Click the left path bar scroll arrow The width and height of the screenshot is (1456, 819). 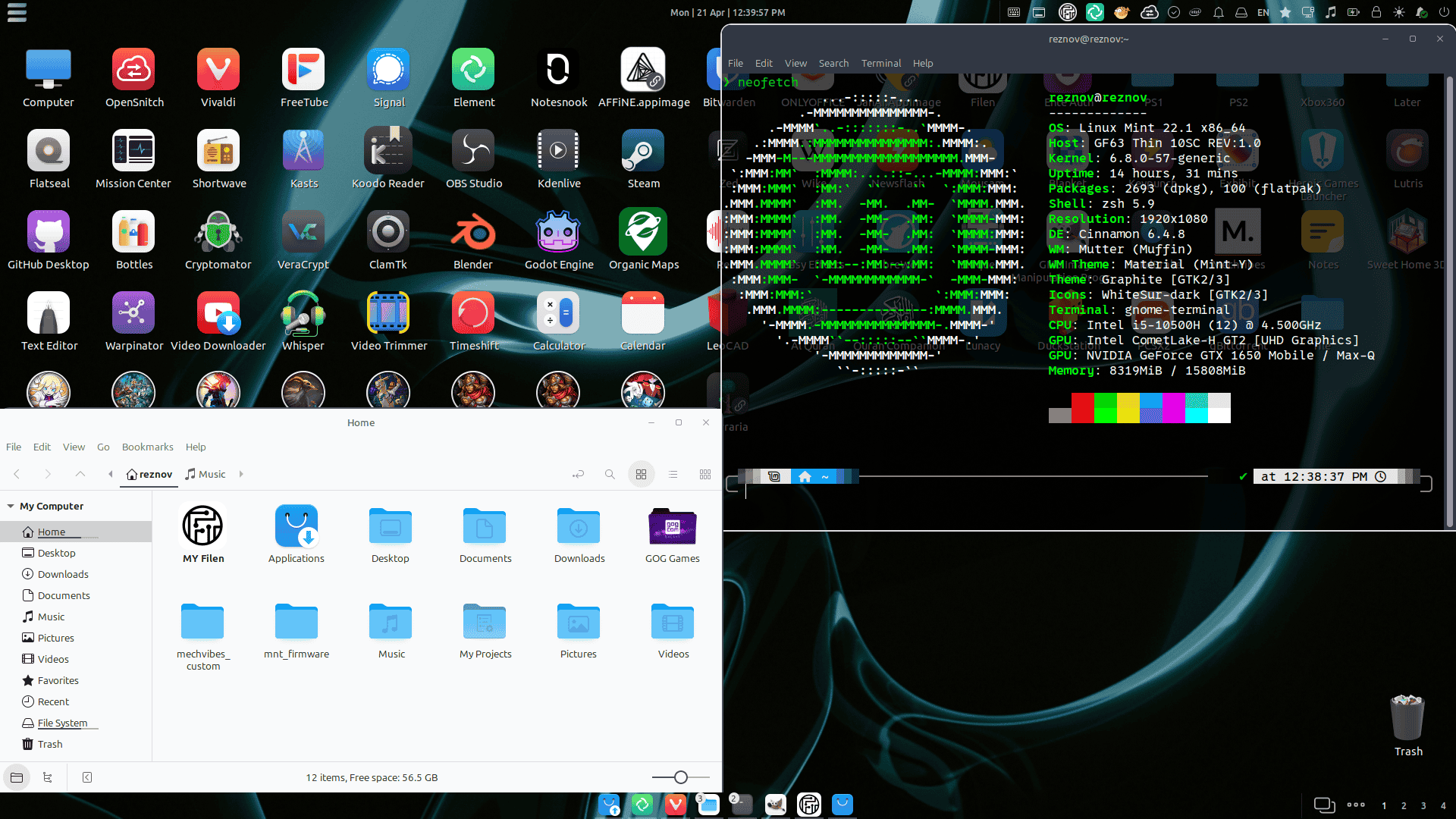point(111,474)
